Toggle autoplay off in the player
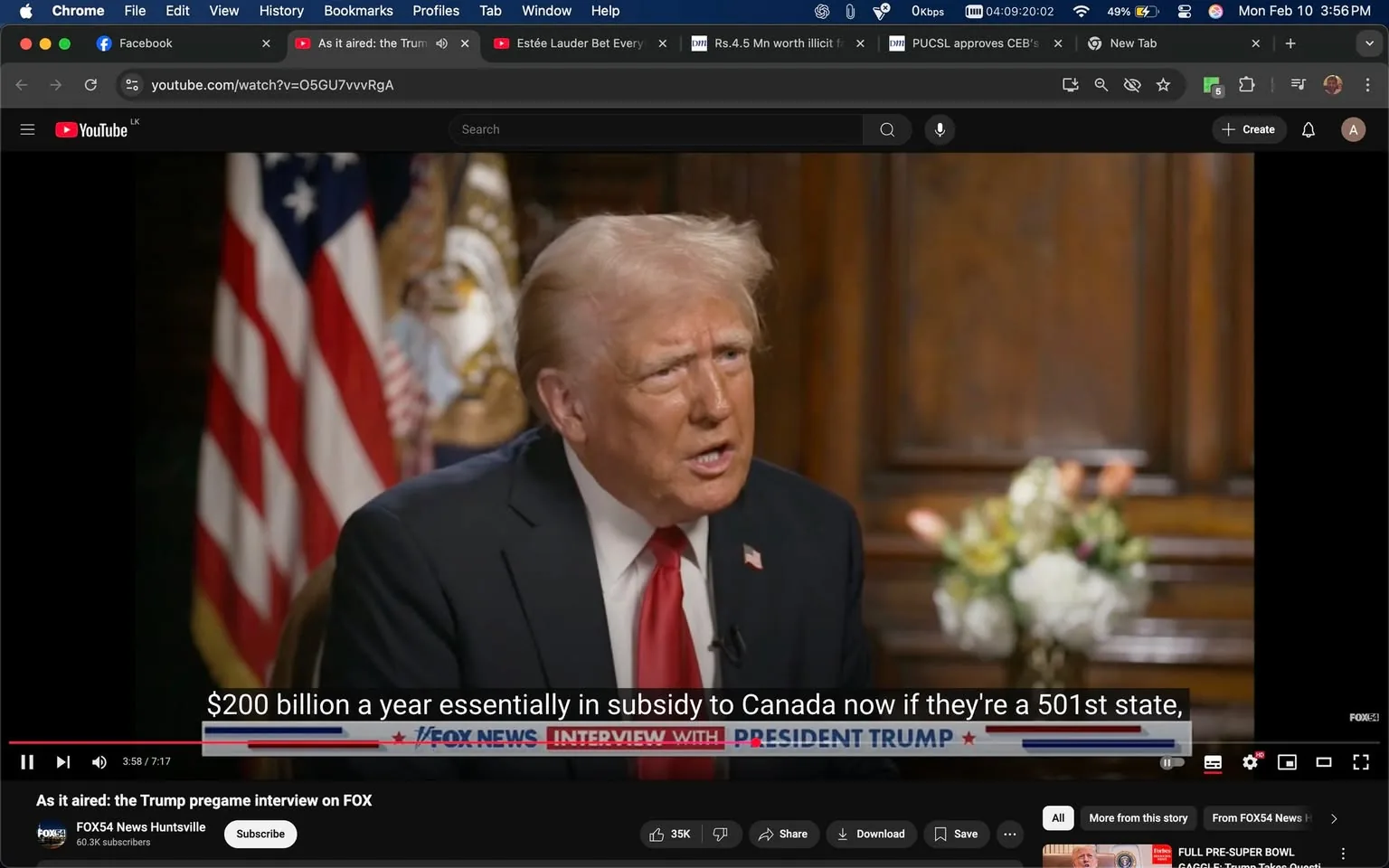 click(x=1171, y=762)
